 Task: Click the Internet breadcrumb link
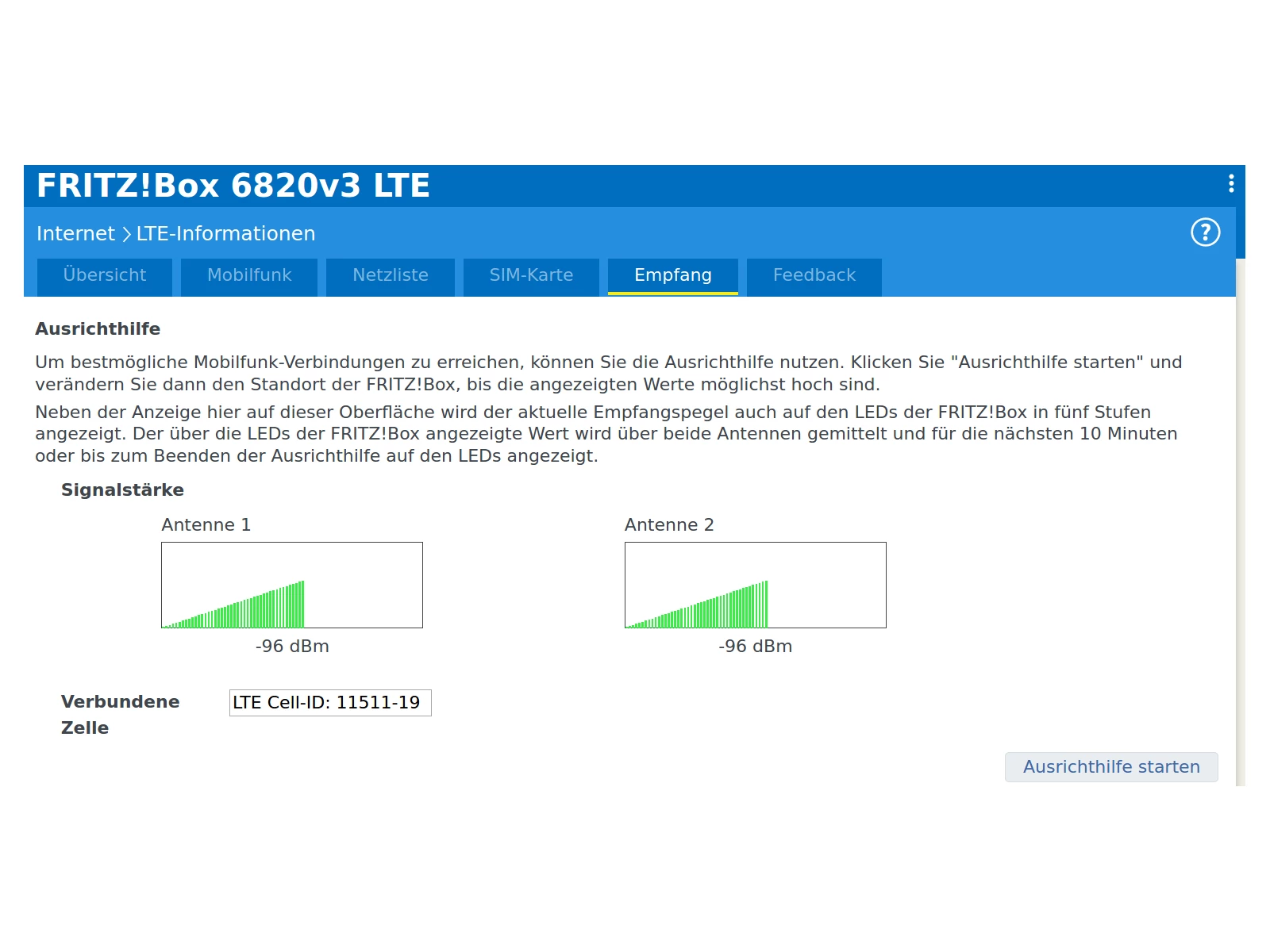coord(75,233)
